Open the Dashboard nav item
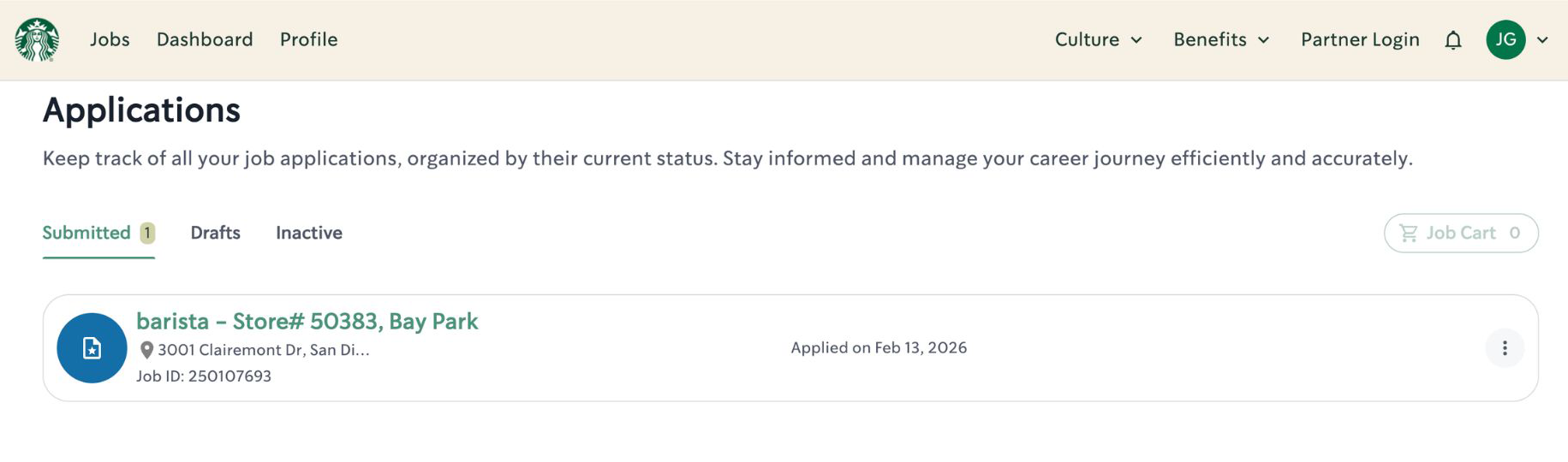This screenshot has height=462, width=1568. [x=205, y=39]
